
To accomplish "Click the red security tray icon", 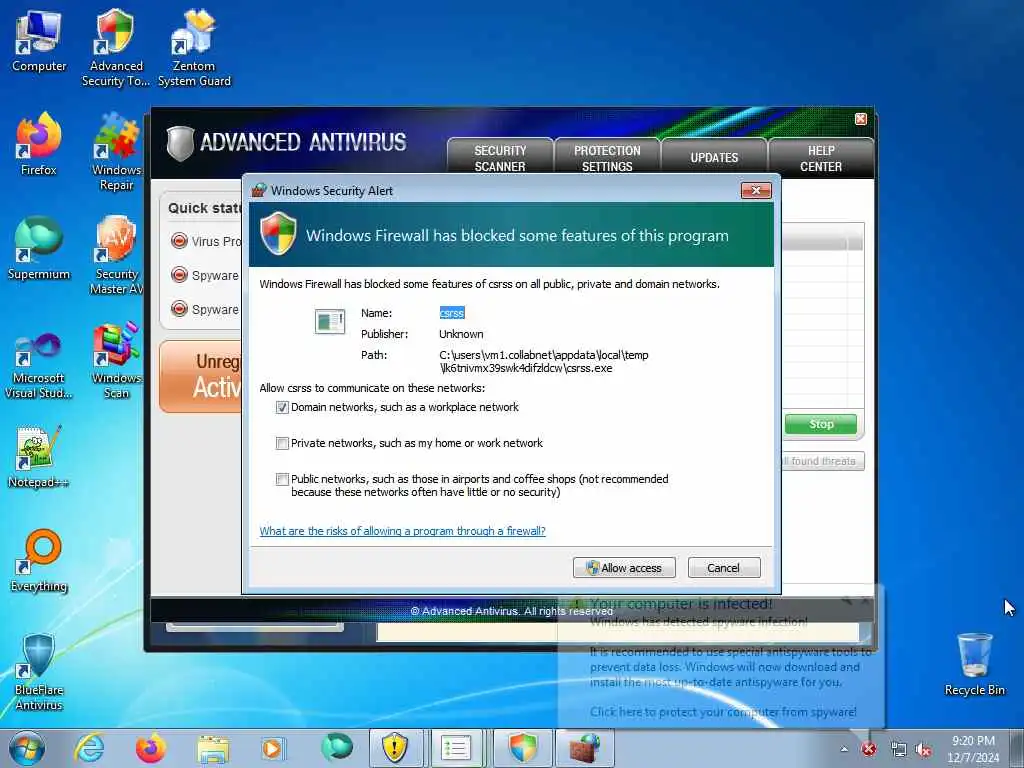I will [x=869, y=750].
